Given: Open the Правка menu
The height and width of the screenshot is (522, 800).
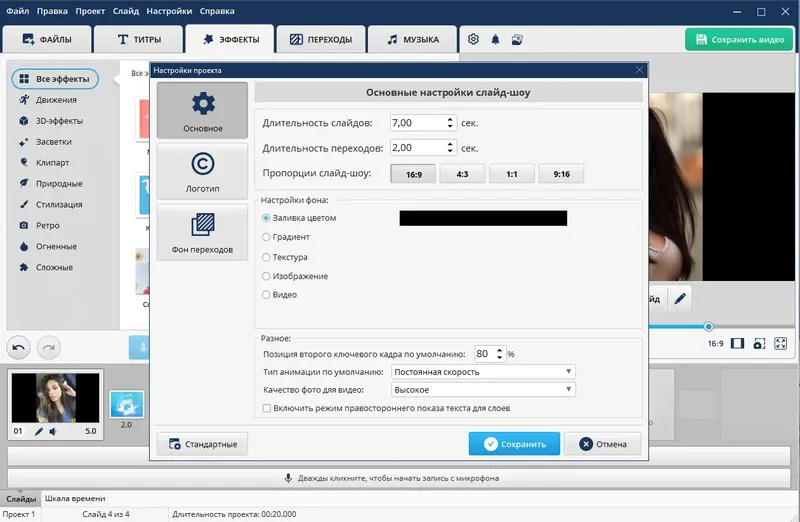Looking at the screenshot, I should tap(52, 11).
